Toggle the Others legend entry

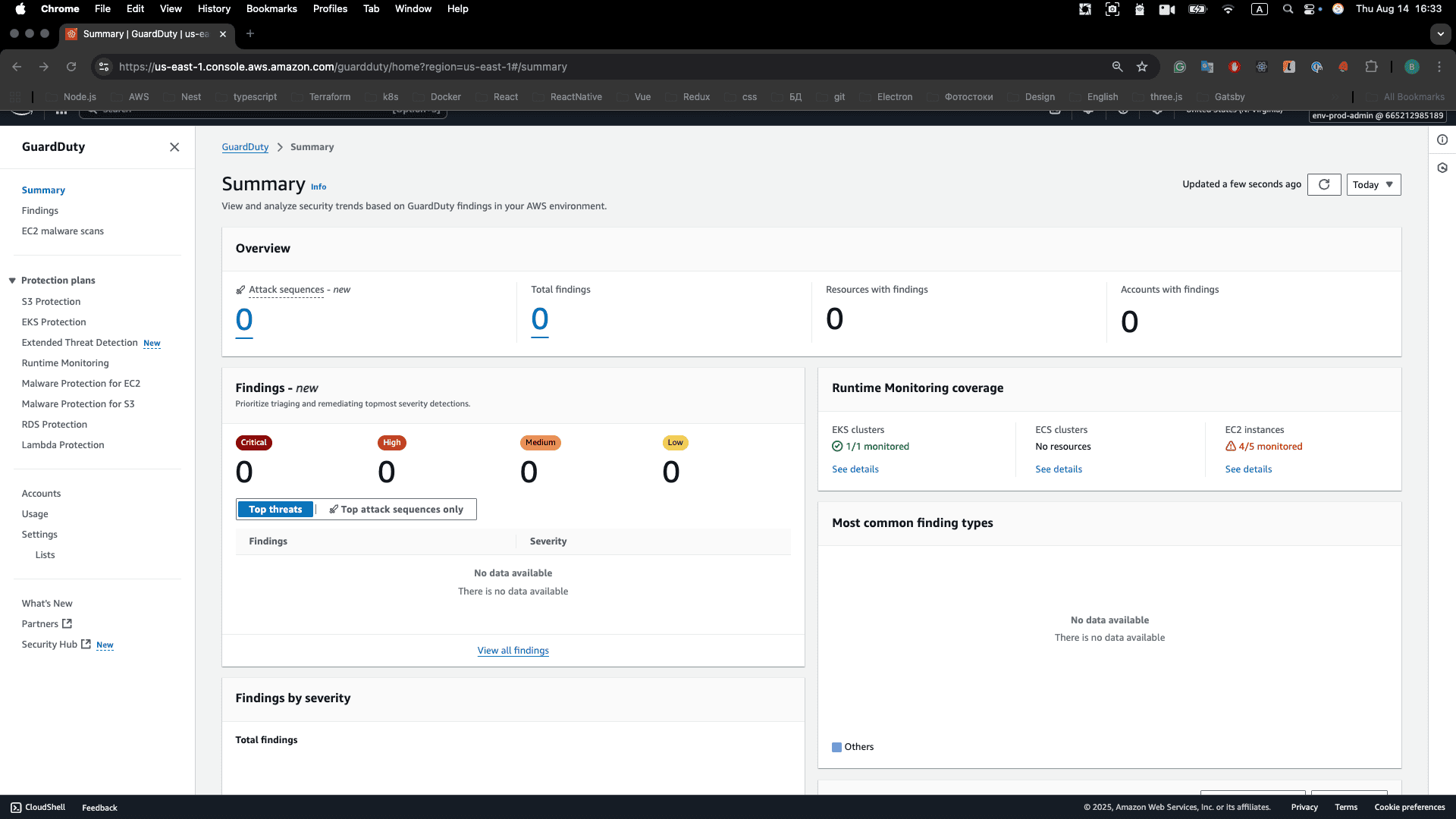pos(852,747)
